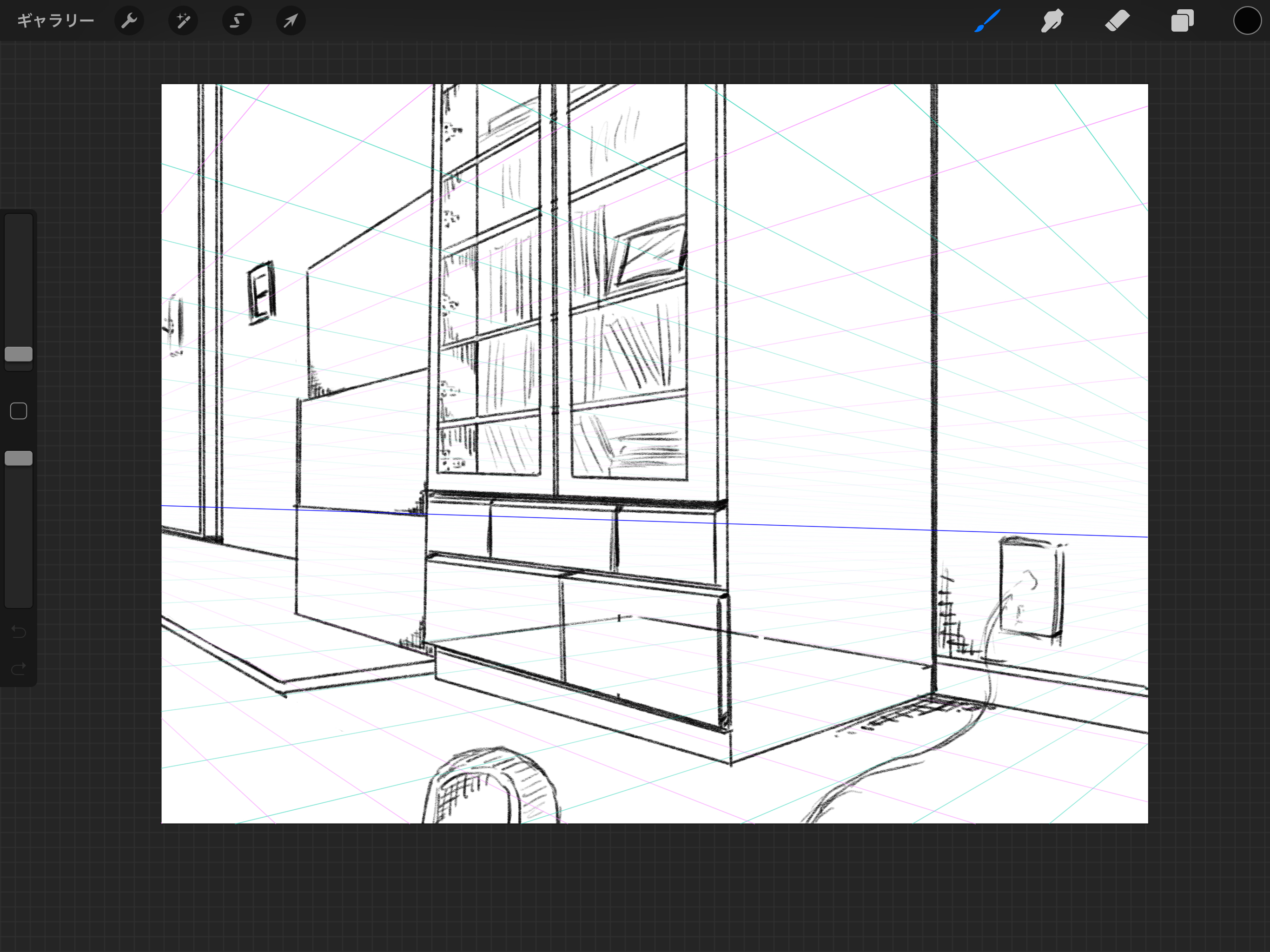Open the Layers panel
This screenshot has height=952, width=1270.
pos(1182,20)
